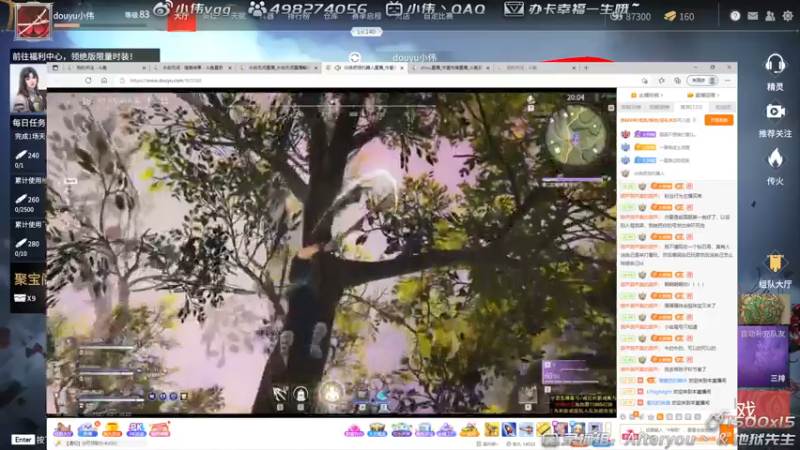Click the orange button beside noble list header

719,120
